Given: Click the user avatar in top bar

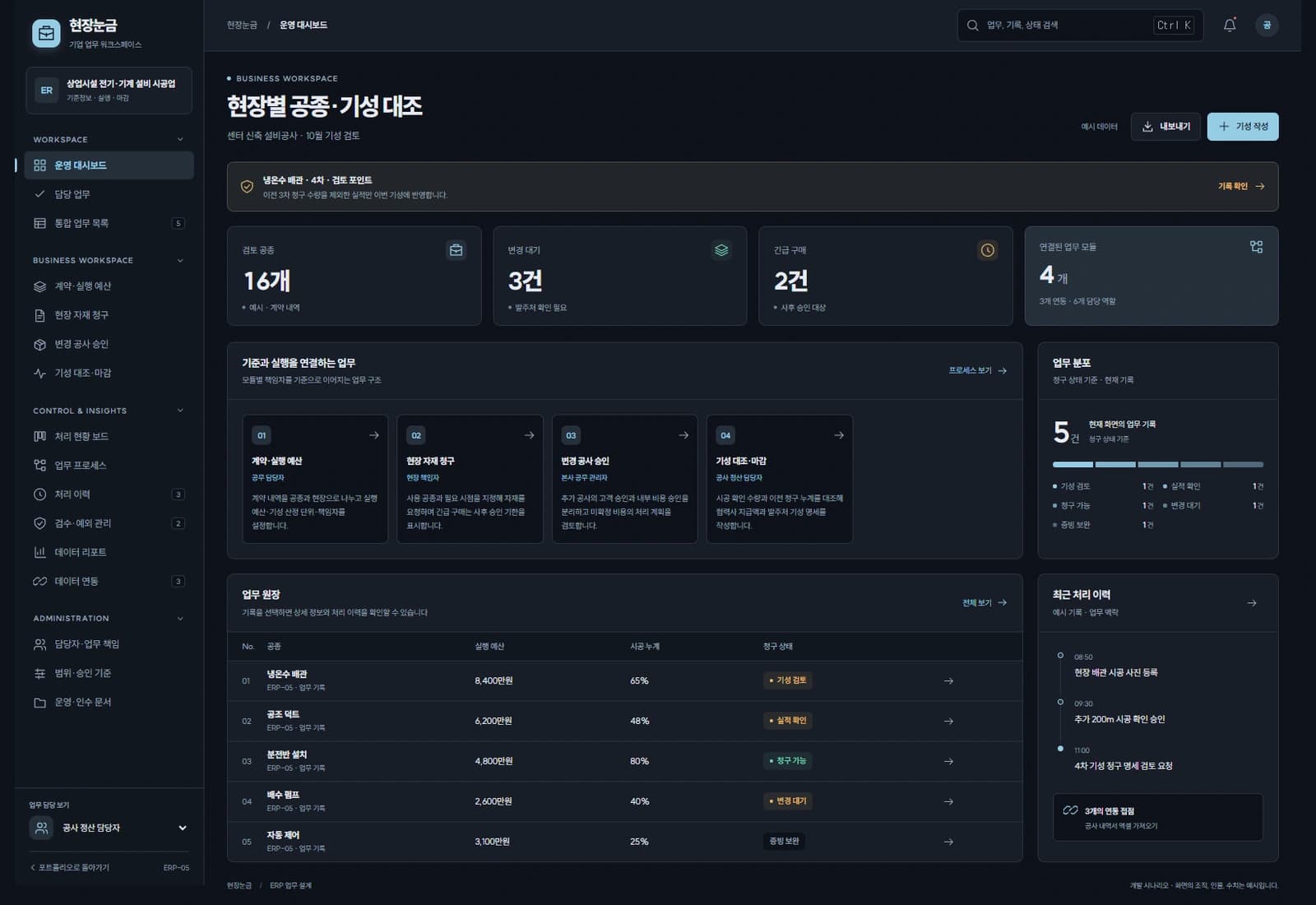Looking at the screenshot, I should click(1267, 26).
